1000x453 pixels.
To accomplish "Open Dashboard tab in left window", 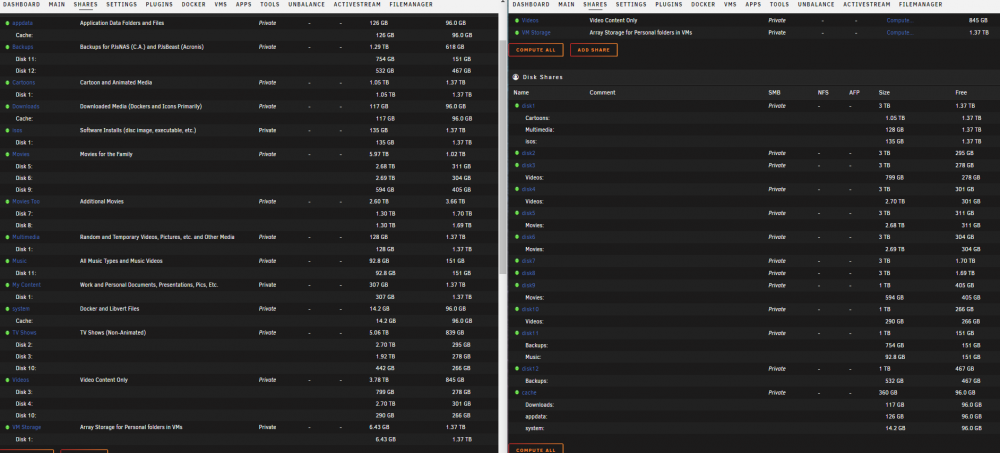I will pyautogui.click(x=21, y=4).
